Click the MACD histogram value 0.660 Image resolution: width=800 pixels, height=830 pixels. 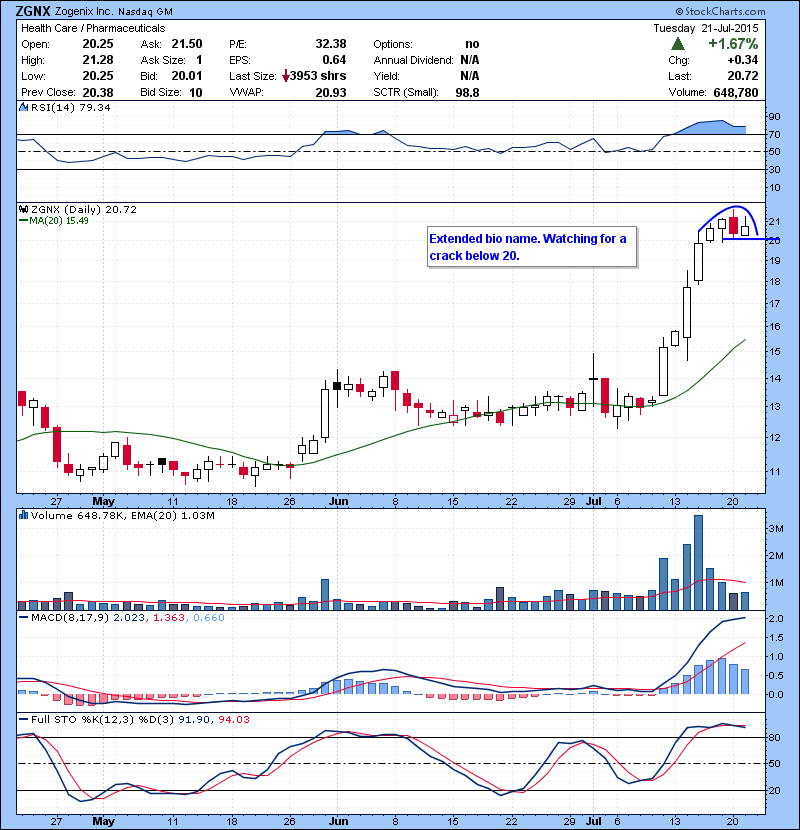[x=209, y=618]
